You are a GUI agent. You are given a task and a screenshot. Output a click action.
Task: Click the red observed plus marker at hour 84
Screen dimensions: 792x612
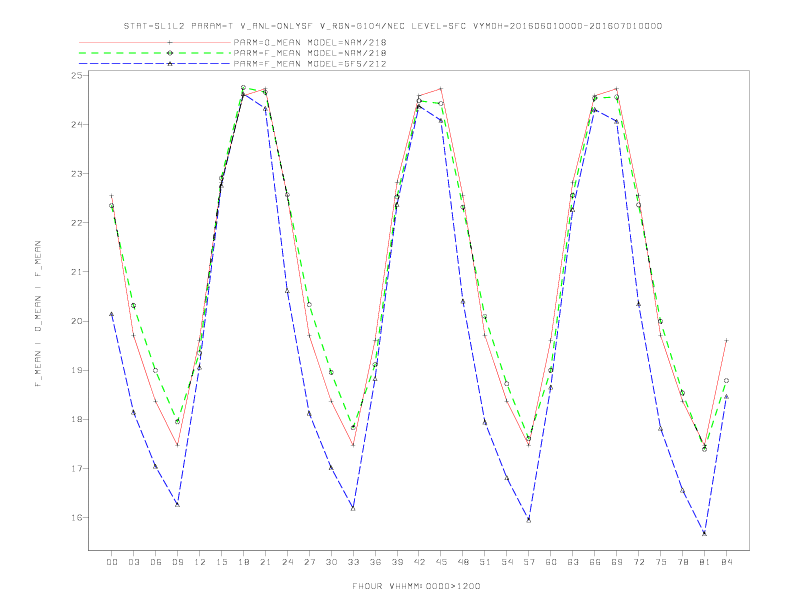coord(726,341)
